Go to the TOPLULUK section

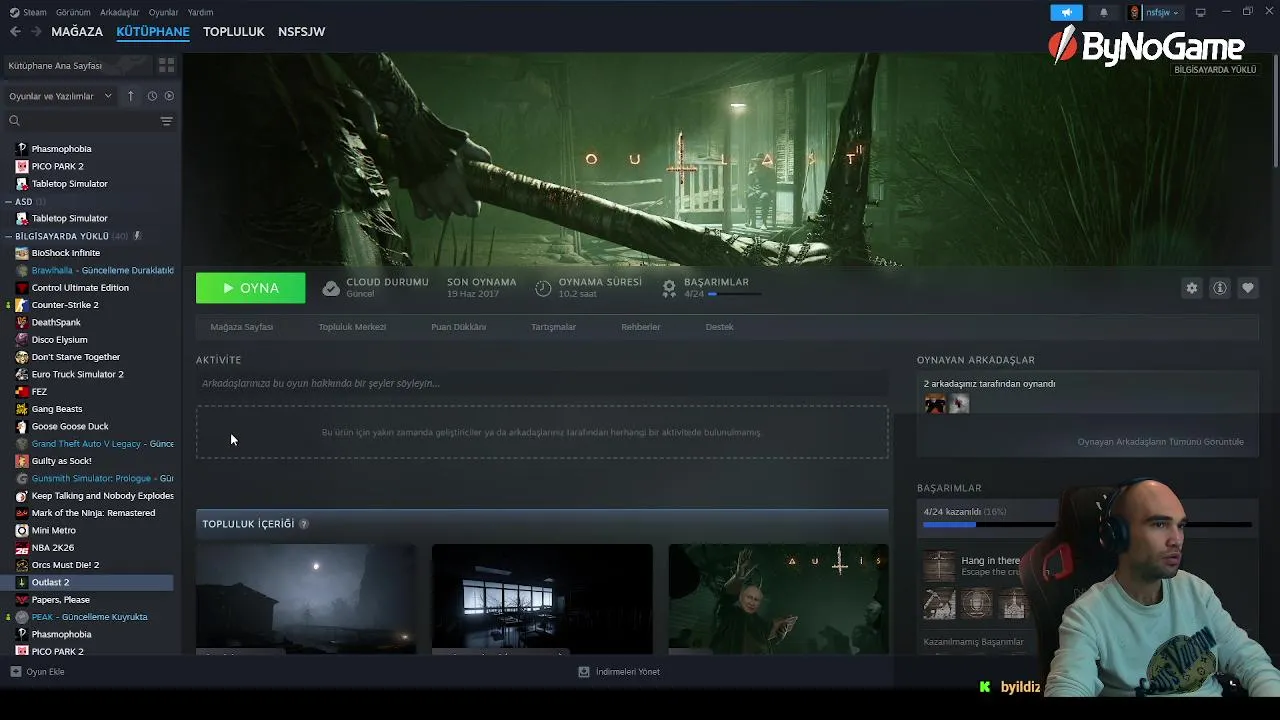coord(233,32)
